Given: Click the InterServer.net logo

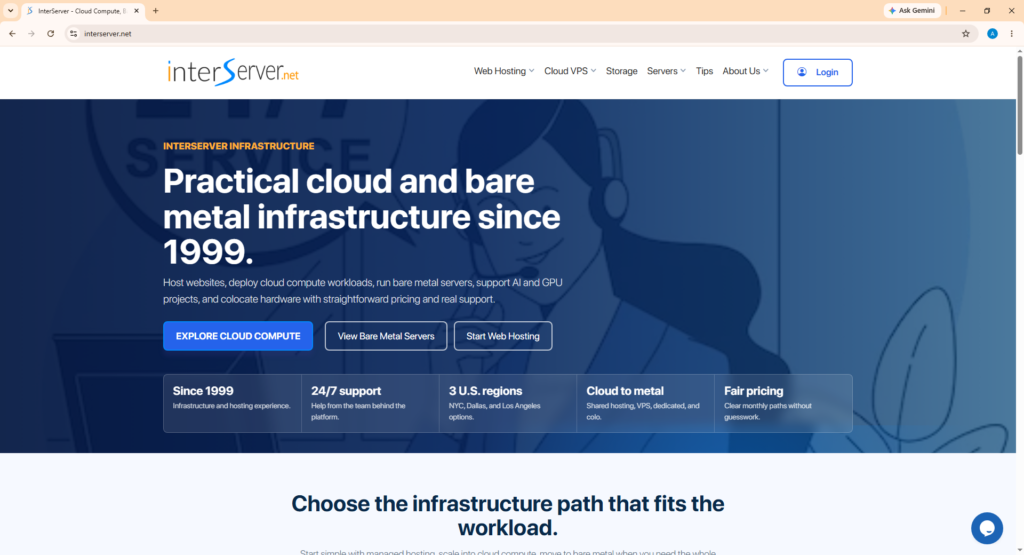Looking at the screenshot, I should (x=233, y=72).
